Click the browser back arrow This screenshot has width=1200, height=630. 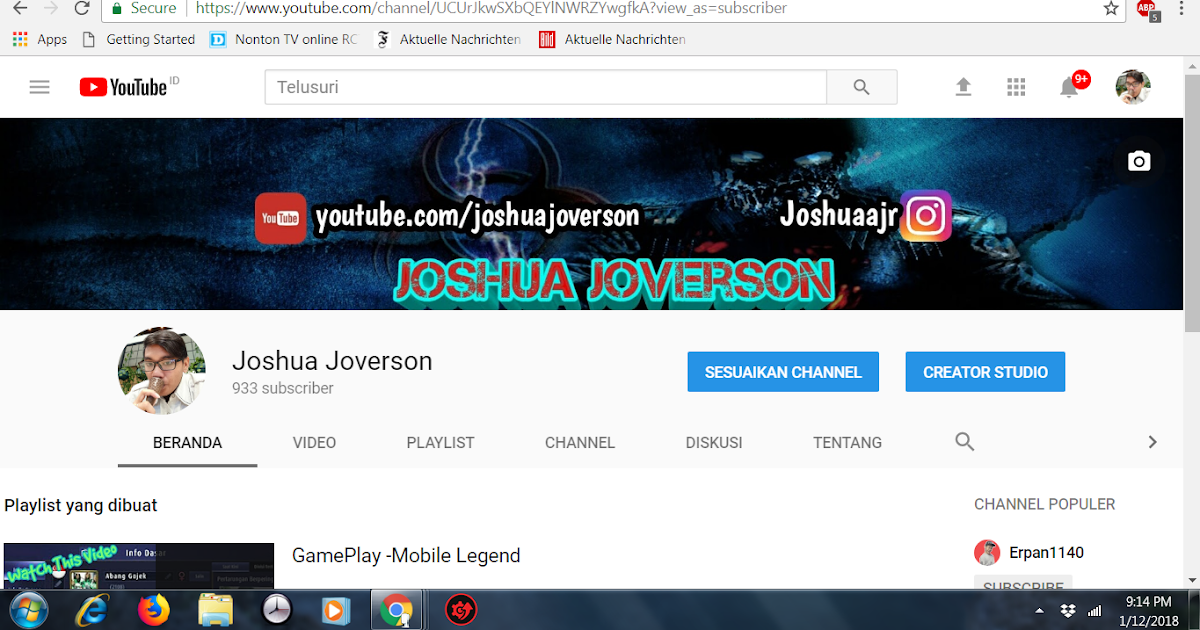coord(19,8)
